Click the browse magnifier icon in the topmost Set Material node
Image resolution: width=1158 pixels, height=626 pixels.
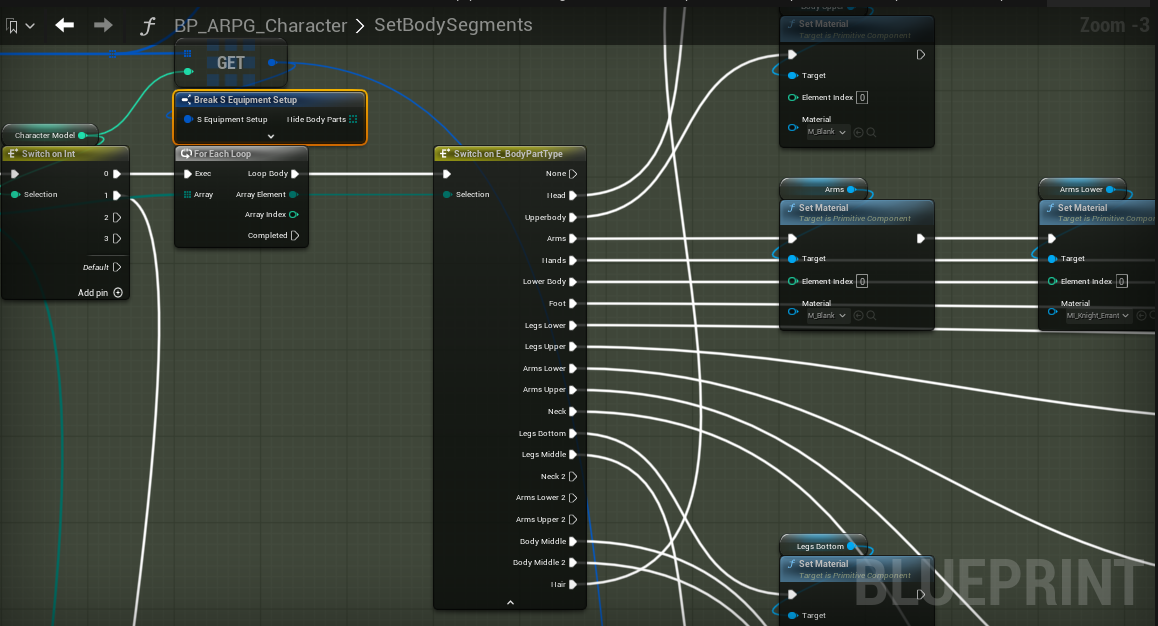872,132
